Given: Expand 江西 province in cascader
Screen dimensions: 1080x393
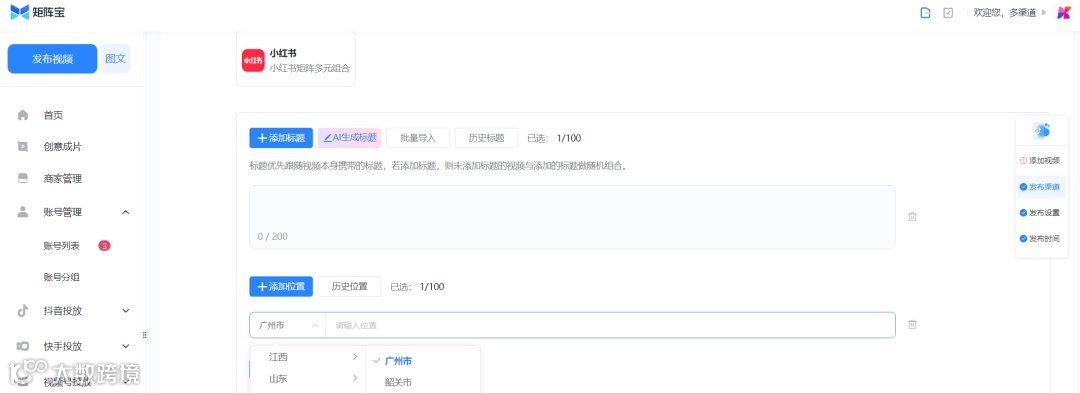Looking at the screenshot, I should click(308, 357).
